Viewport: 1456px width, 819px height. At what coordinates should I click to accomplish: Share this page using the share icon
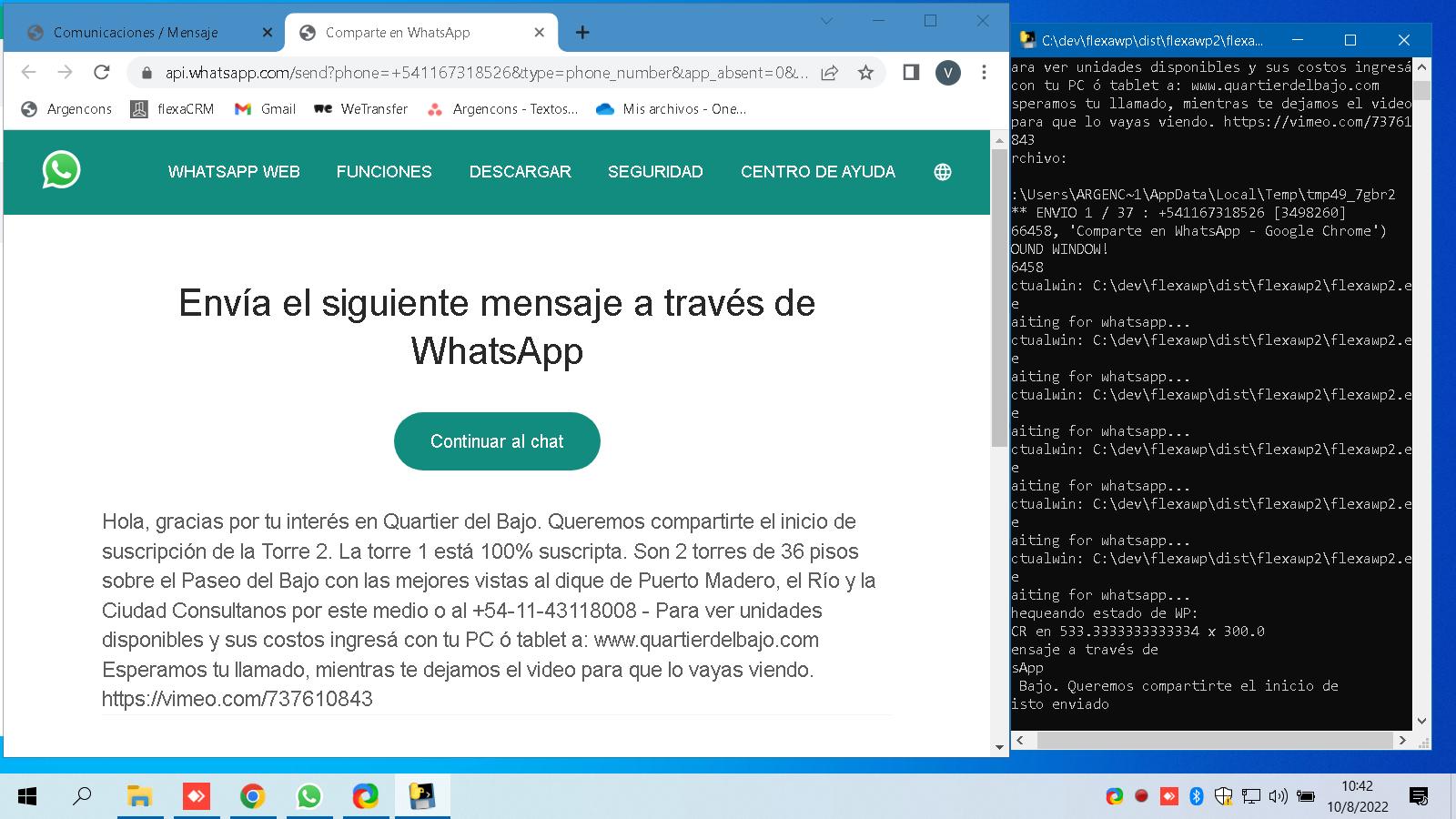click(x=829, y=73)
